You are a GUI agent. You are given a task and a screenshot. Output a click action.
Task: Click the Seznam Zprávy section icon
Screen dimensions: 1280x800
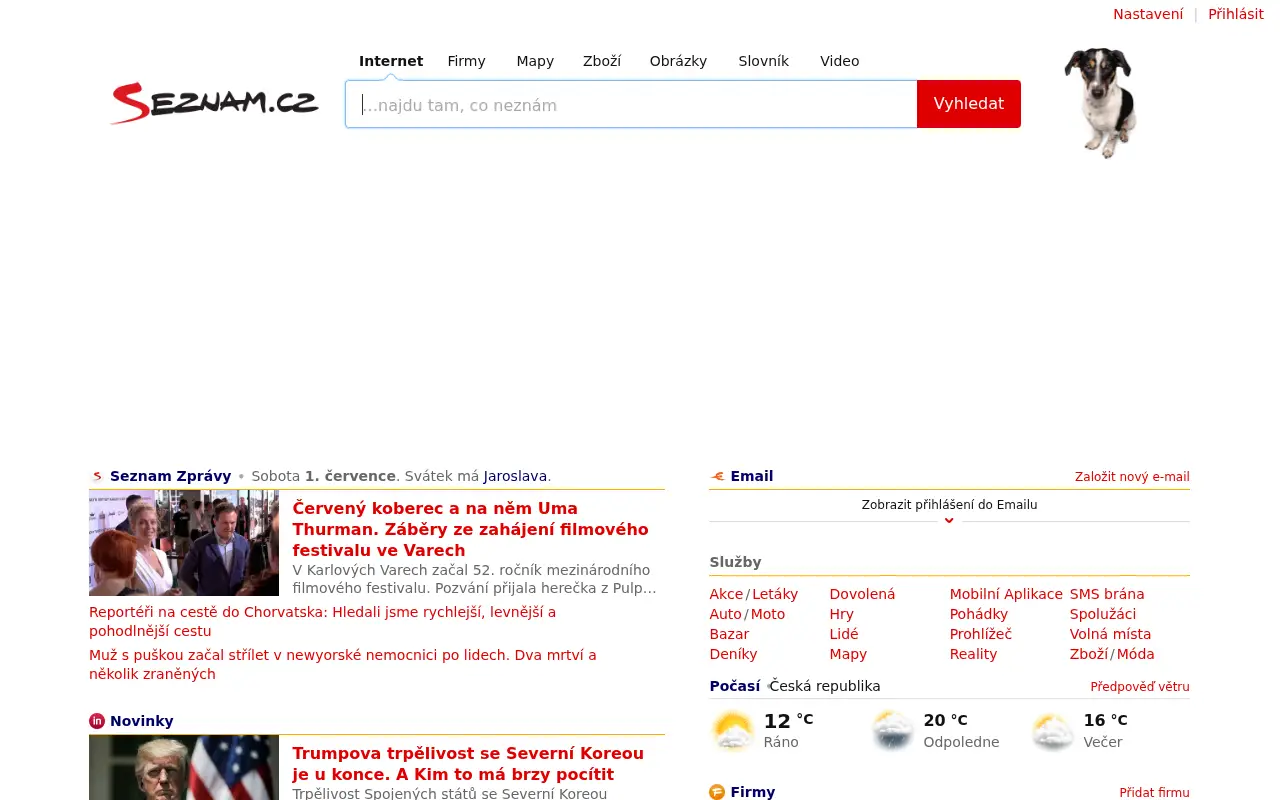(x=97, y=477)
